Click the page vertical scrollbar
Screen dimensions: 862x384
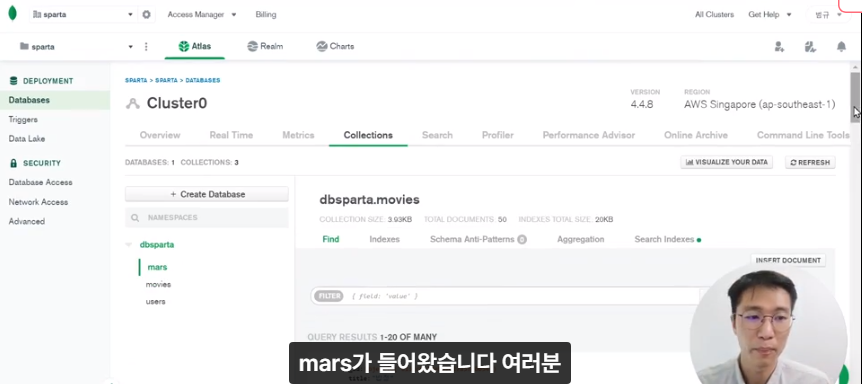tap(855, 96)
